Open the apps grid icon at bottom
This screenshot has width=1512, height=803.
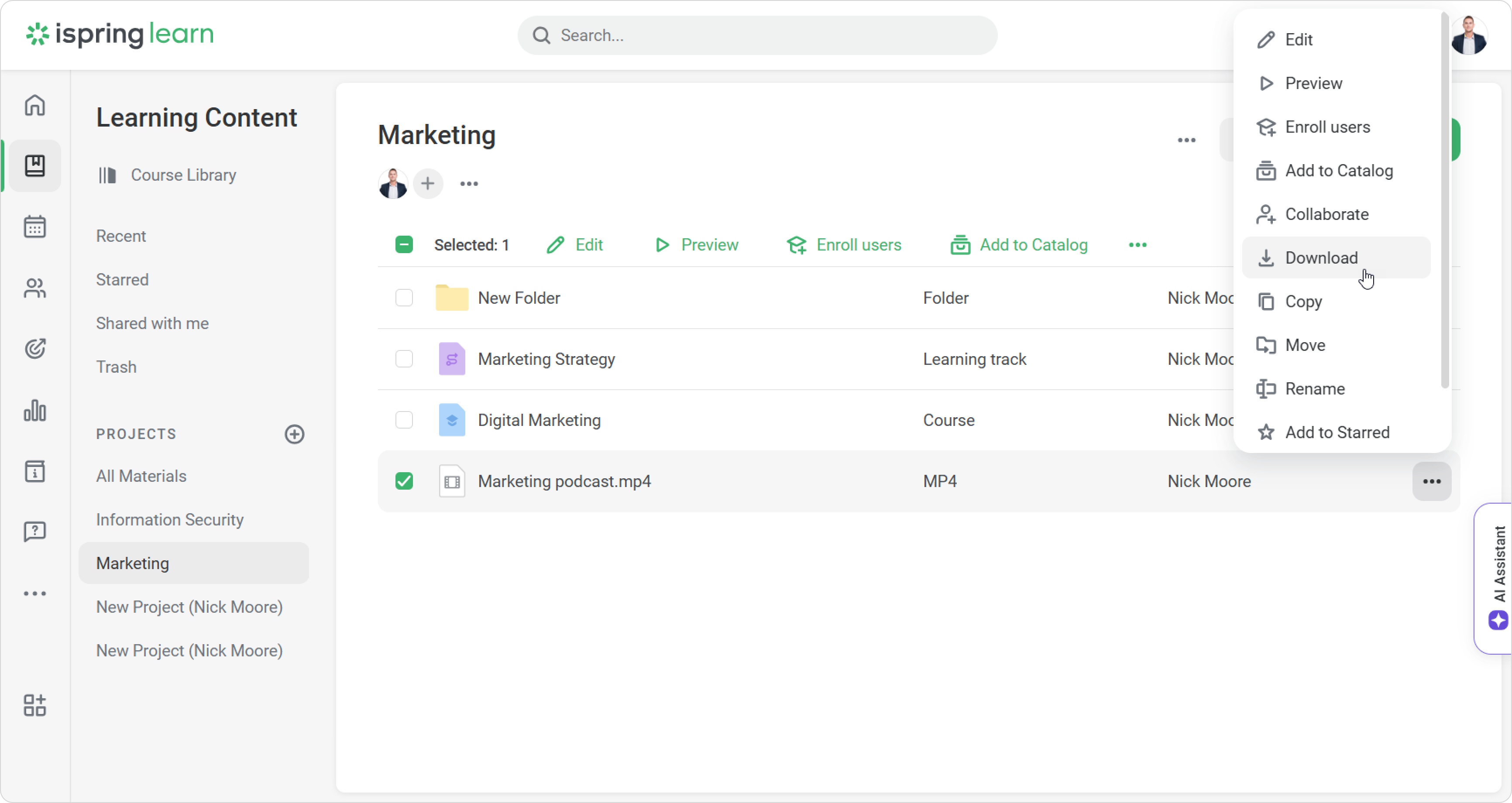(34, 705)
